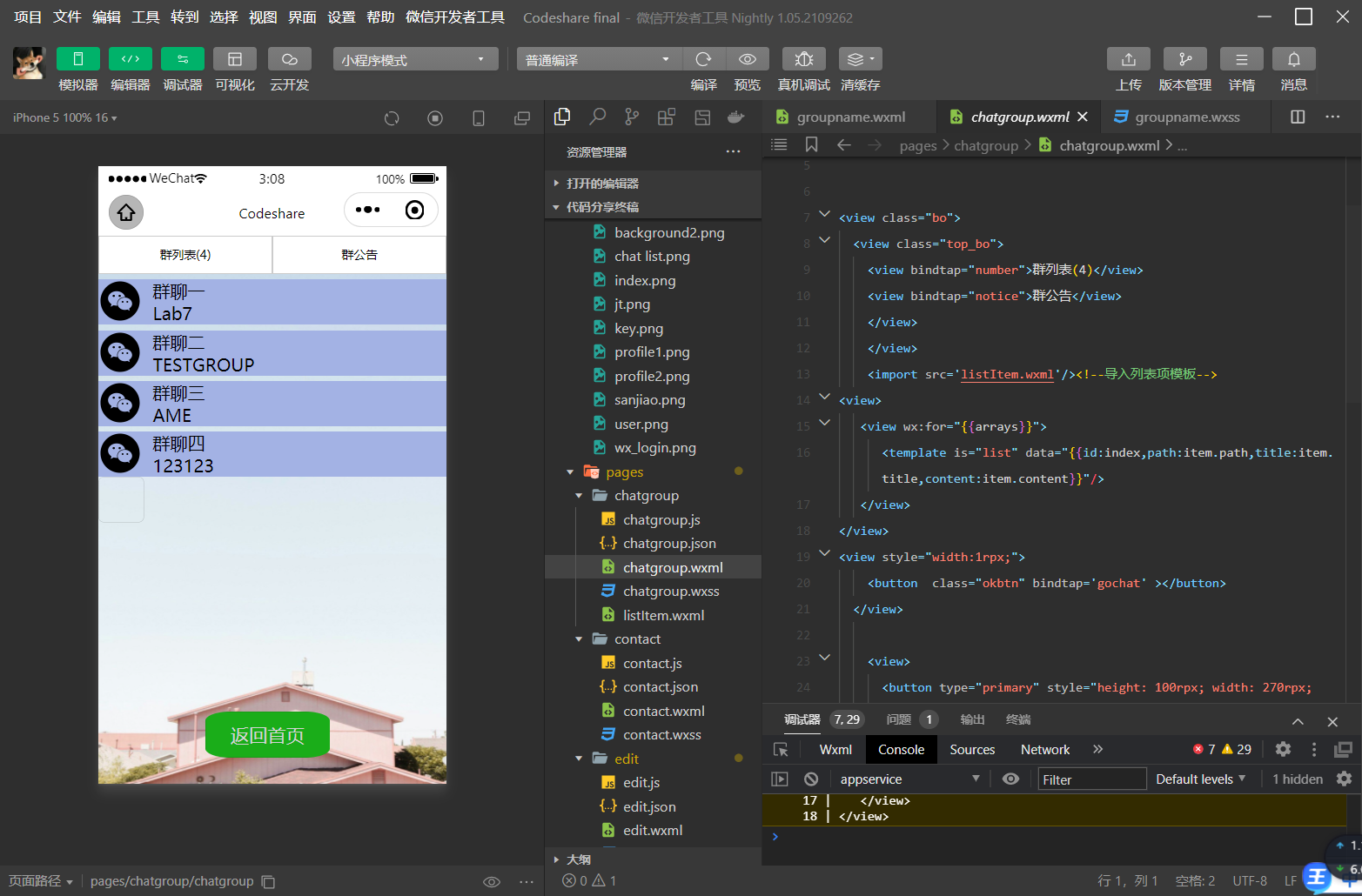Switch to Sources debugger tab
Viewport: 1362px width, 896px height.
pos(972,749)
